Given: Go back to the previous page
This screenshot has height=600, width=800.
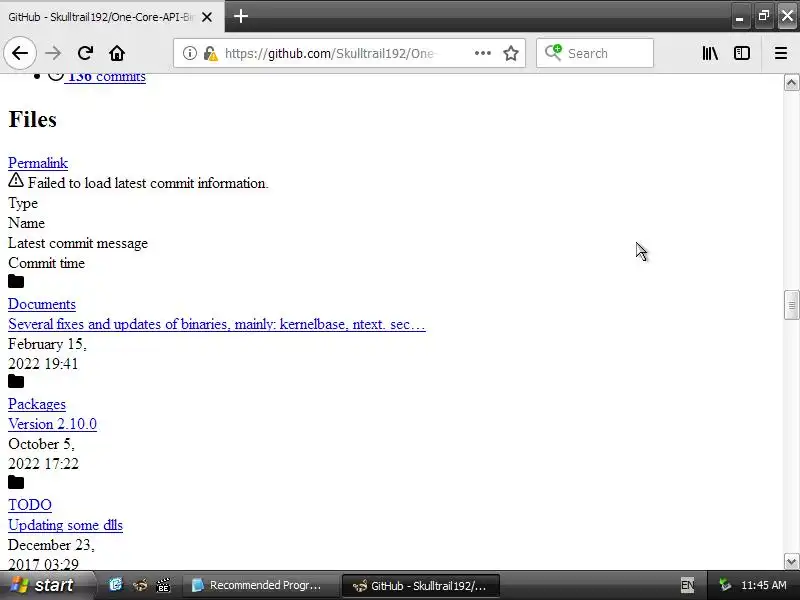Looking at the screenshot, I should pos(20,53).
